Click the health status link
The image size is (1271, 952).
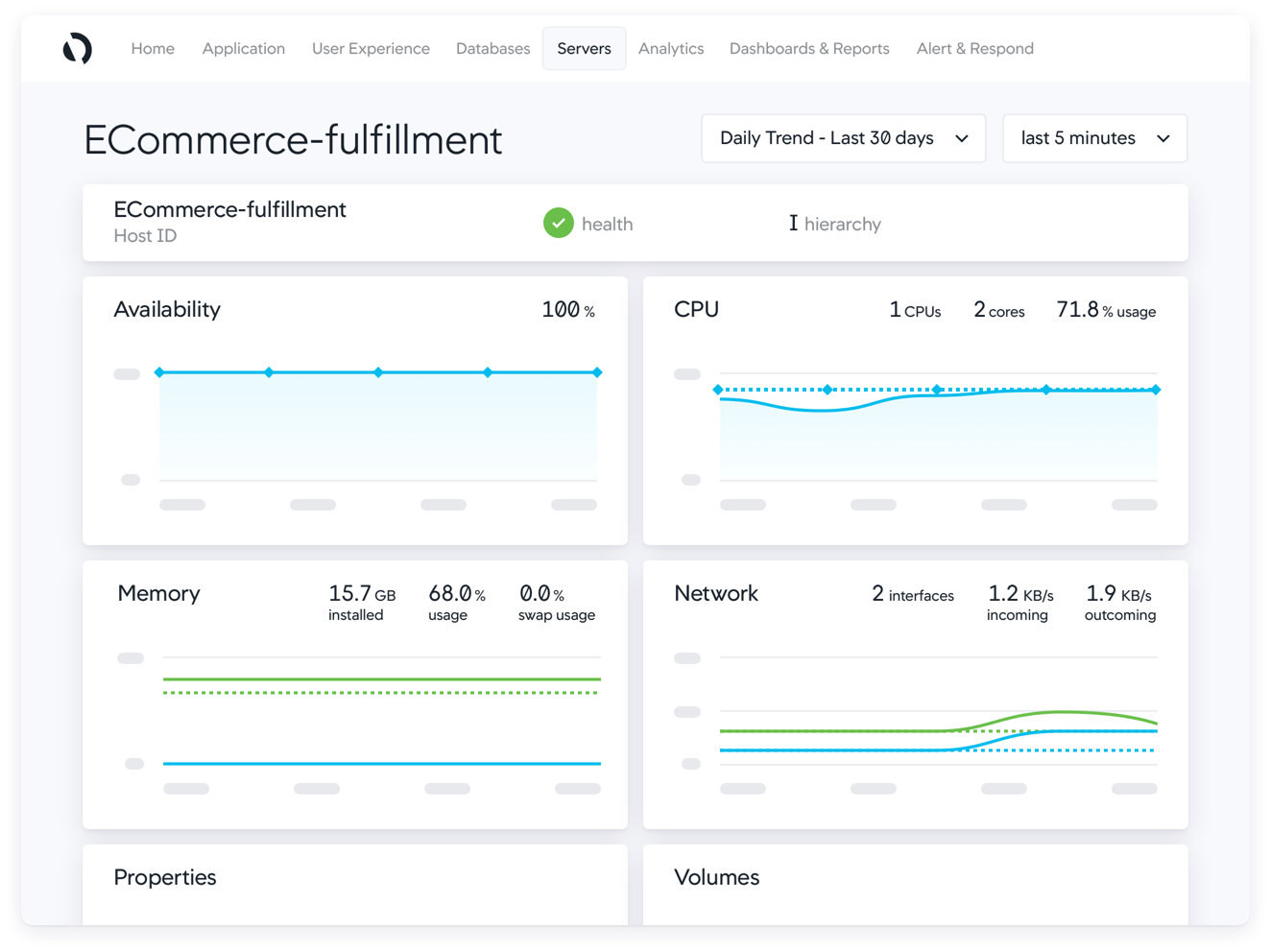coord(607,224)
